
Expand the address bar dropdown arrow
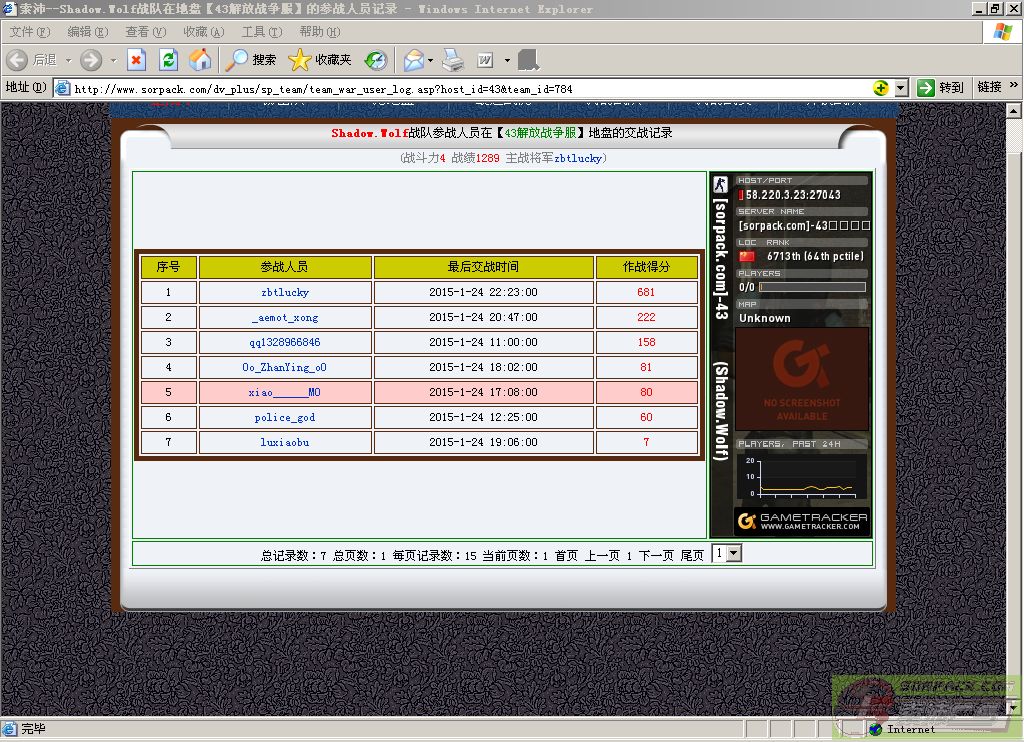[x=900, y=88]
